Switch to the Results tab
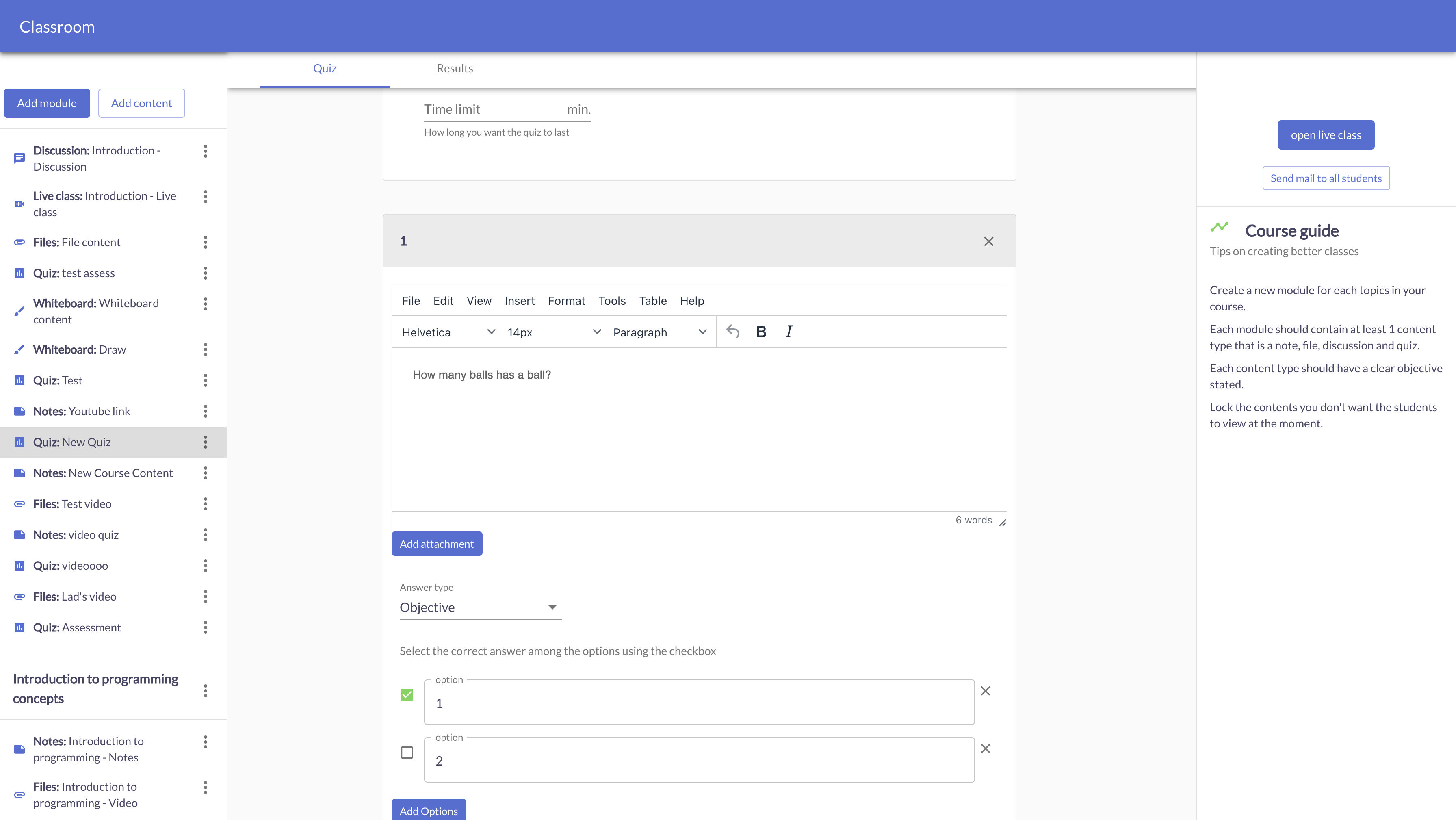1456x820 pixels. coord(455,68)
